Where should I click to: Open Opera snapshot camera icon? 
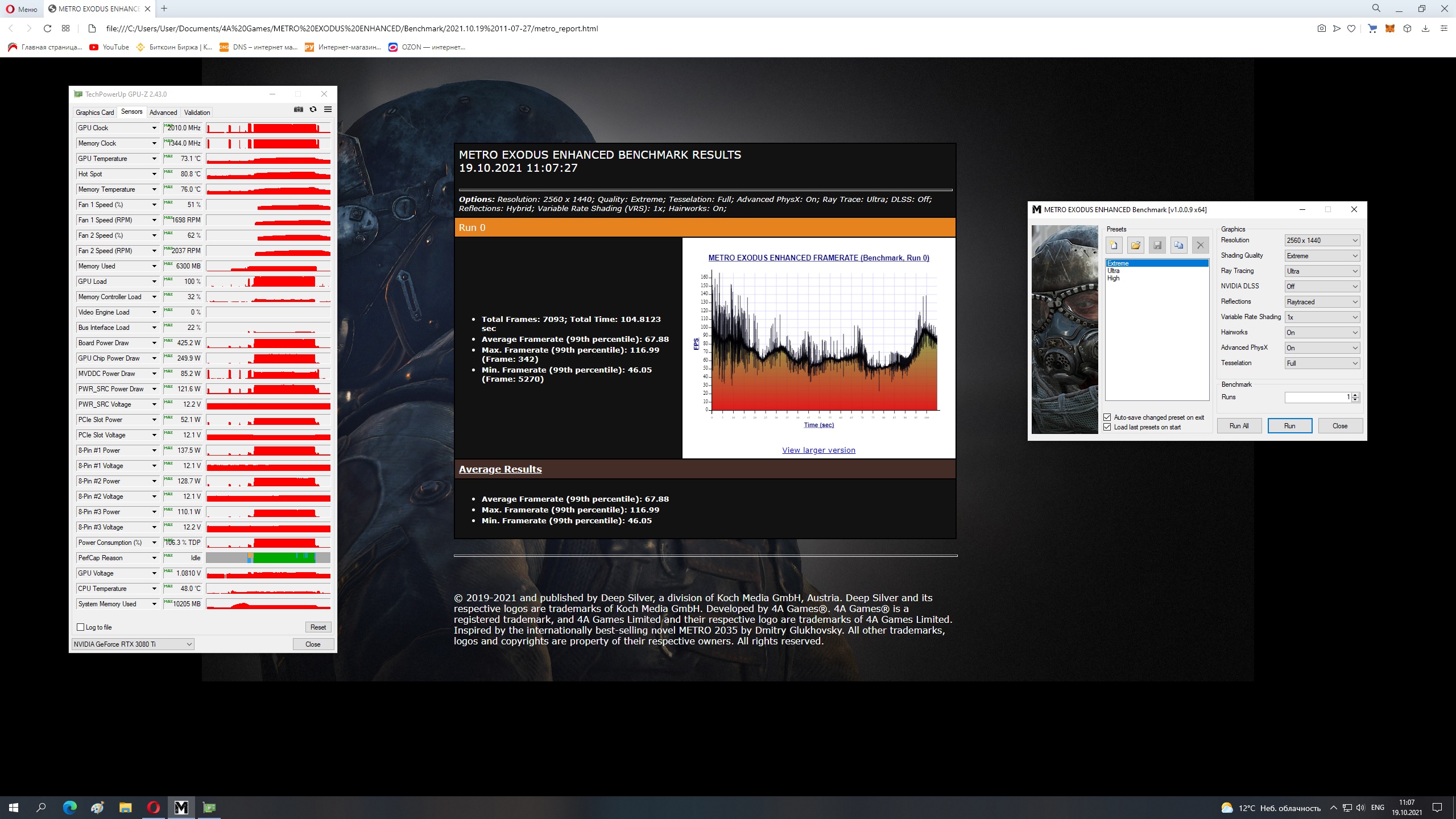1321,28
